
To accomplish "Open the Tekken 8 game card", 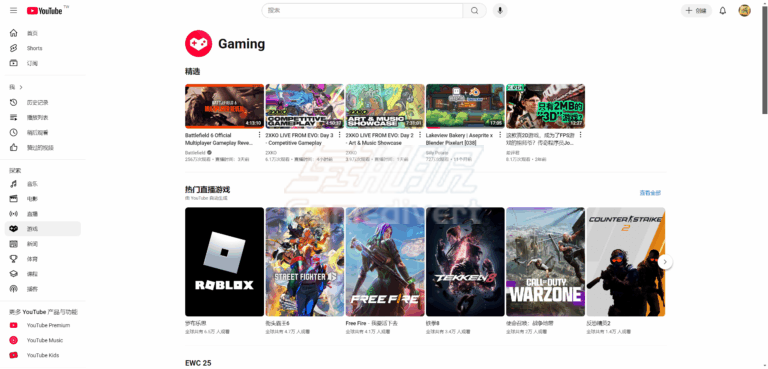I will tap(465, 262).
